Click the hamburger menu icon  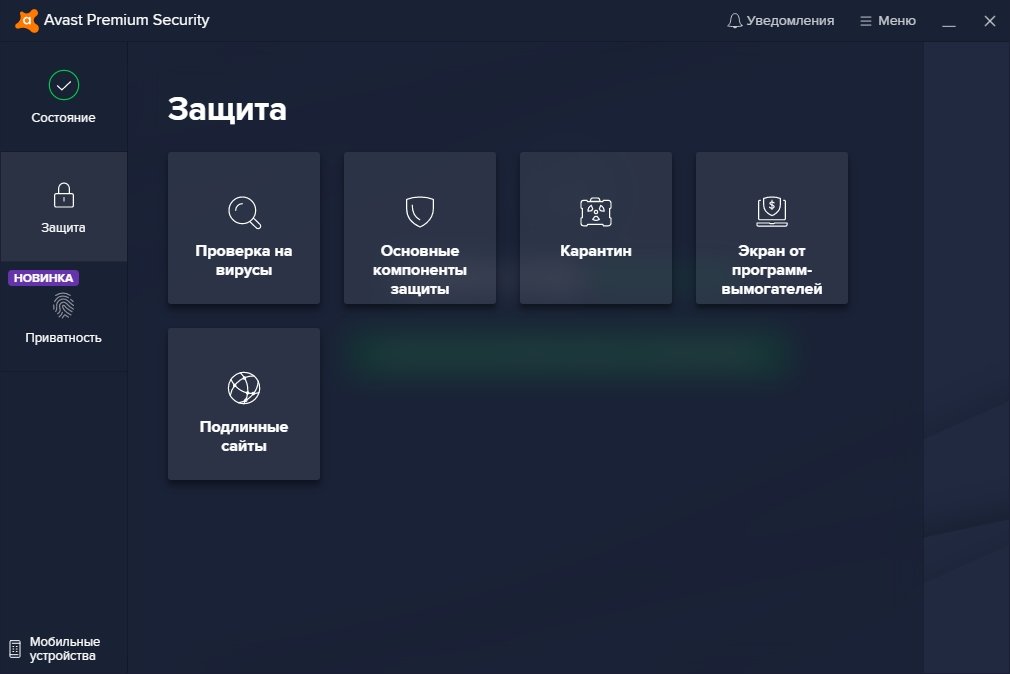point(866,21)
